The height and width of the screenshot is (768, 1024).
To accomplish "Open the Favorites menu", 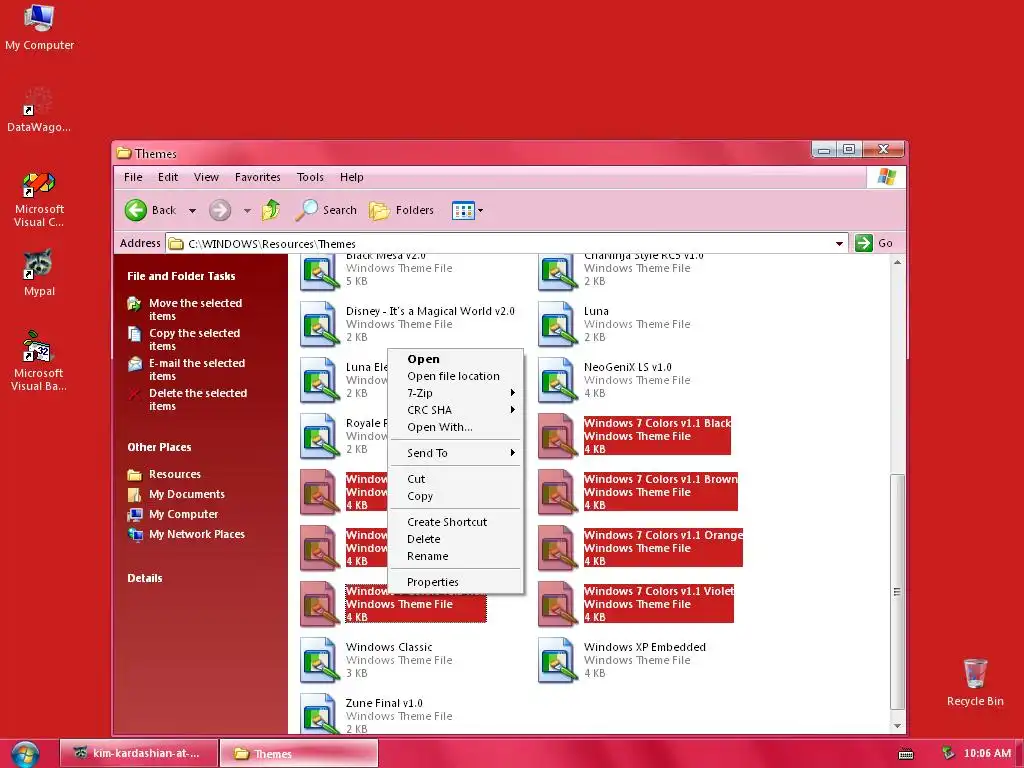I will (257, 177).
